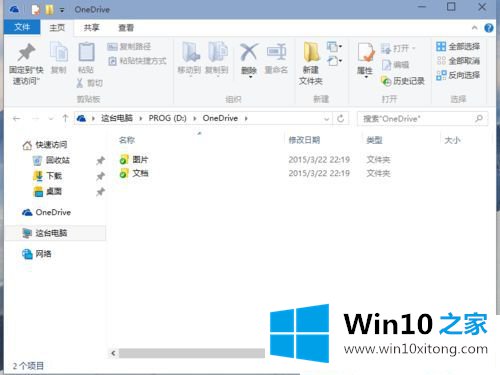Viewport: 500px width, 375px height.
Task: Open the File (文件) tab
Action: click(22, 27)
